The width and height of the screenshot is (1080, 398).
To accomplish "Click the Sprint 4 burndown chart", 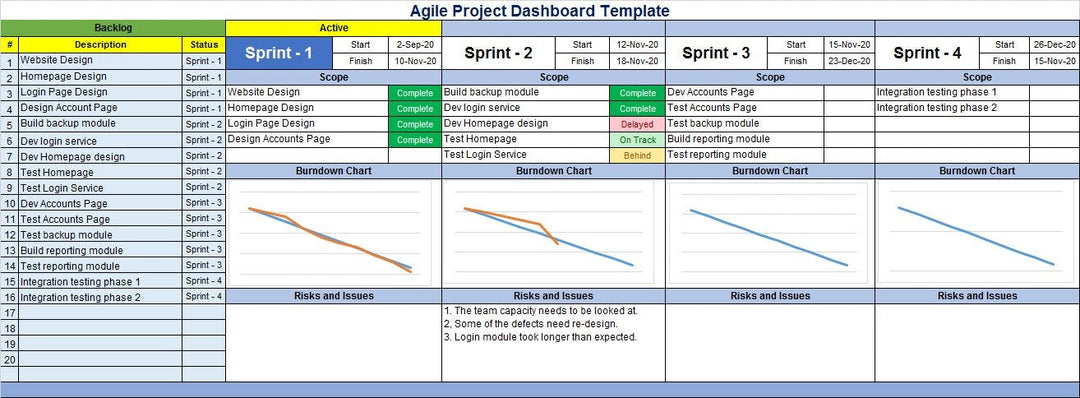I will [976, 233].
